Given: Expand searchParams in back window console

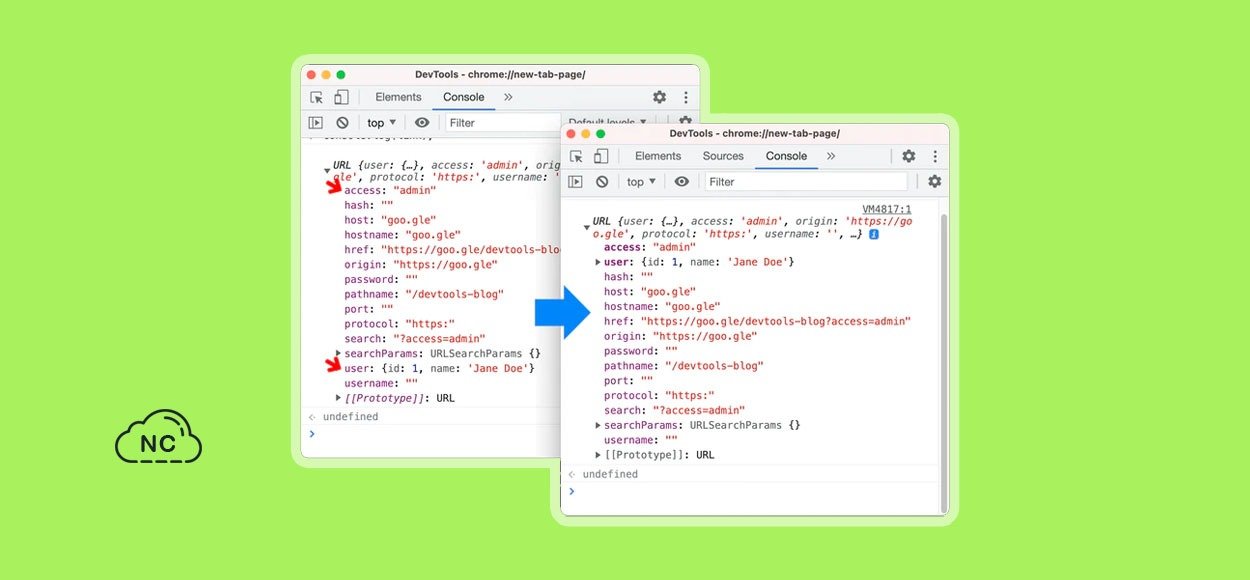Looking at the screenshot, I should pyautogui.click(x=338, y=354).
